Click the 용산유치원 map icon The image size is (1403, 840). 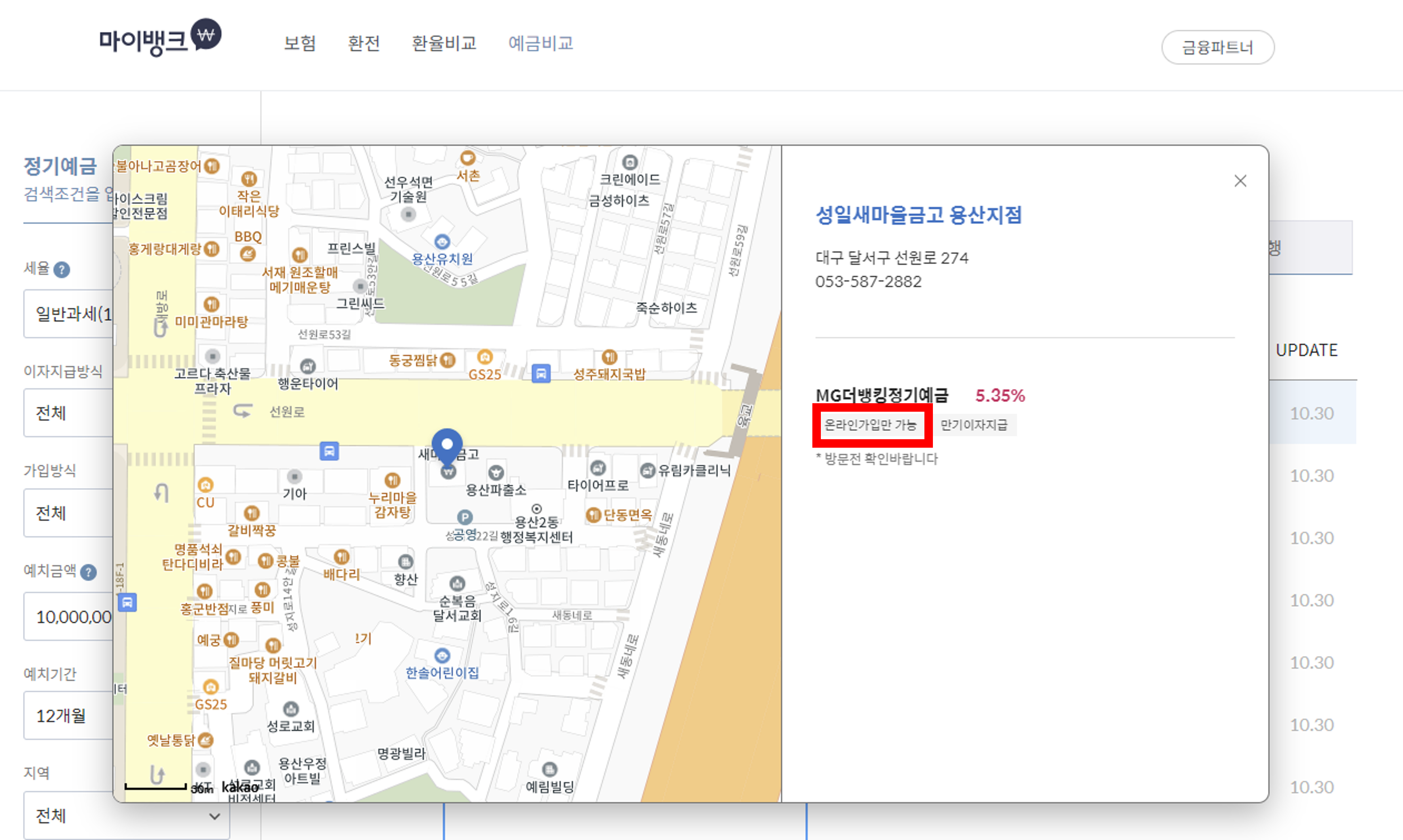(x=442, y=242)
